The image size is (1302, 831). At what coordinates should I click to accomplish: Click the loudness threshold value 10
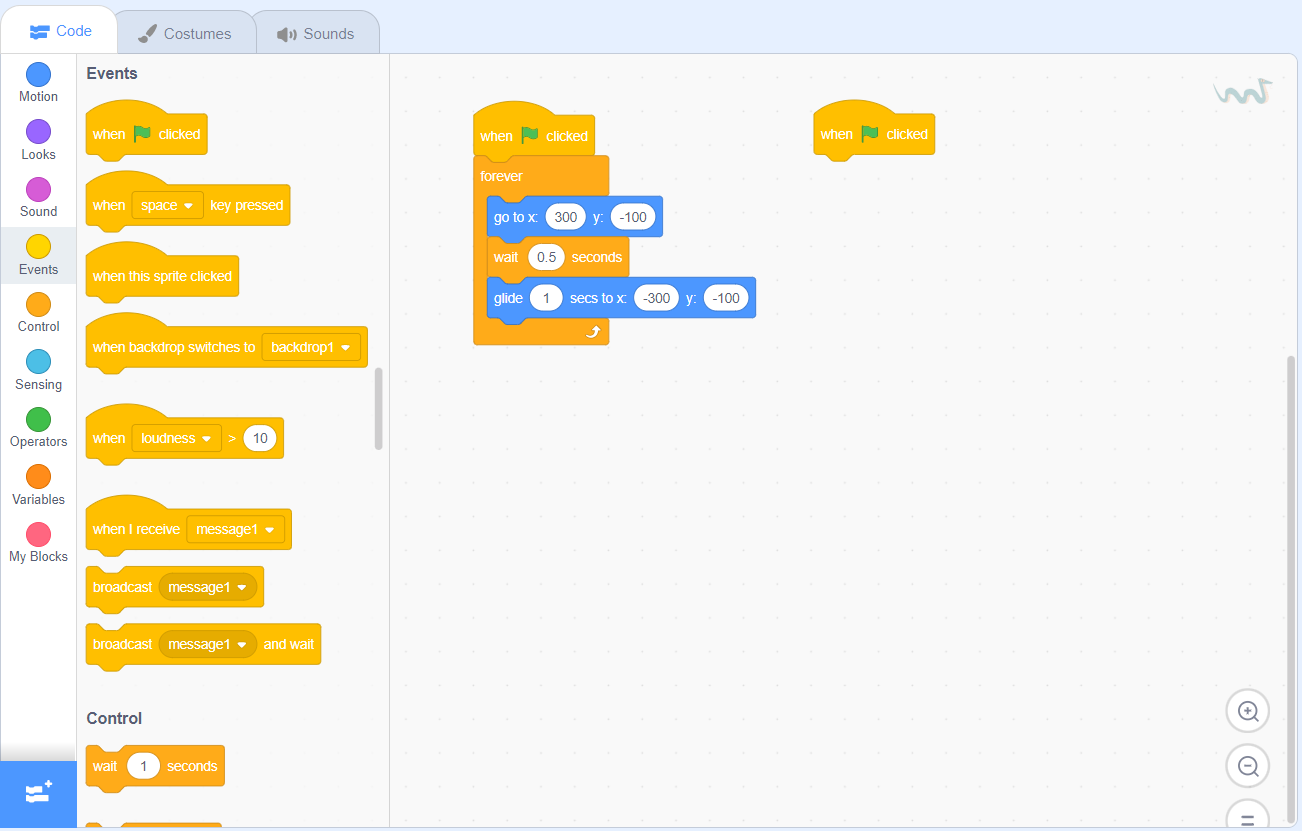[260, 438]
